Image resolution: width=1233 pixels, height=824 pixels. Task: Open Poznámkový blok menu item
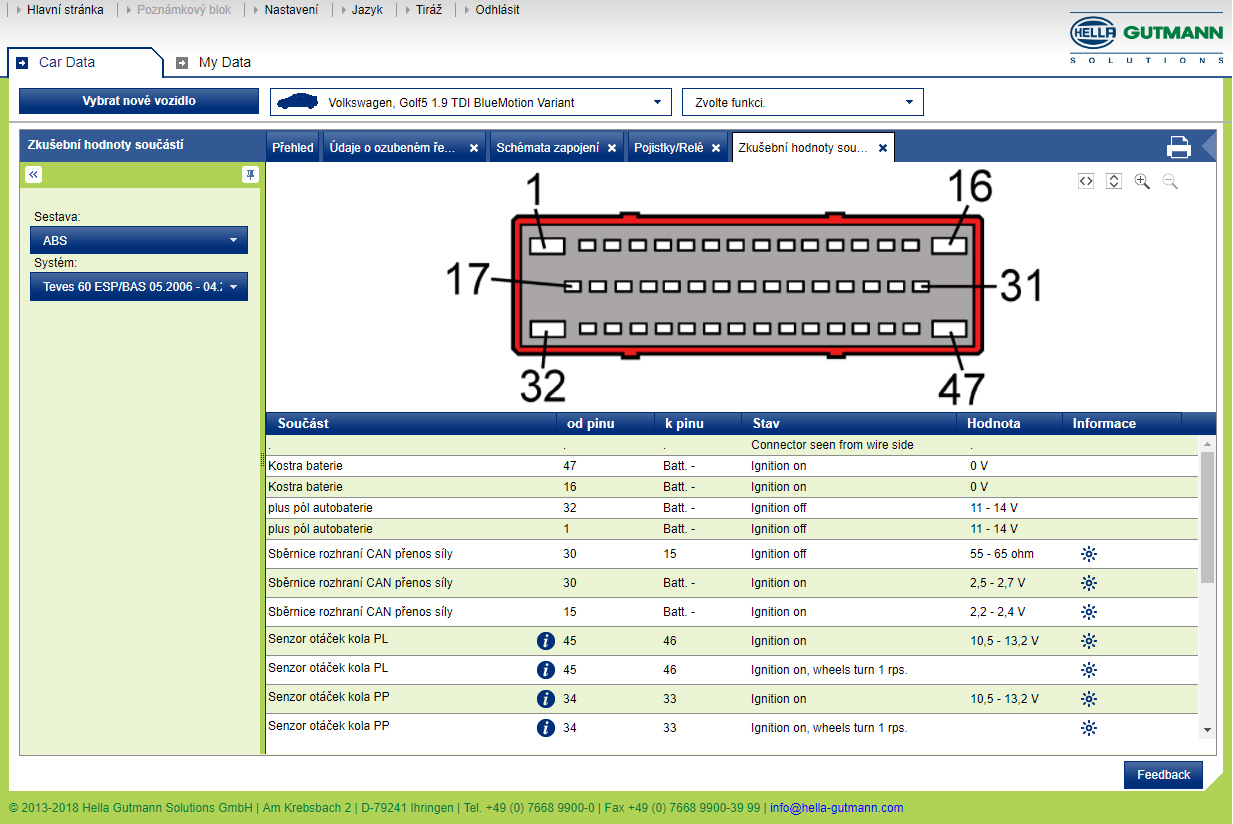[184, 10]
